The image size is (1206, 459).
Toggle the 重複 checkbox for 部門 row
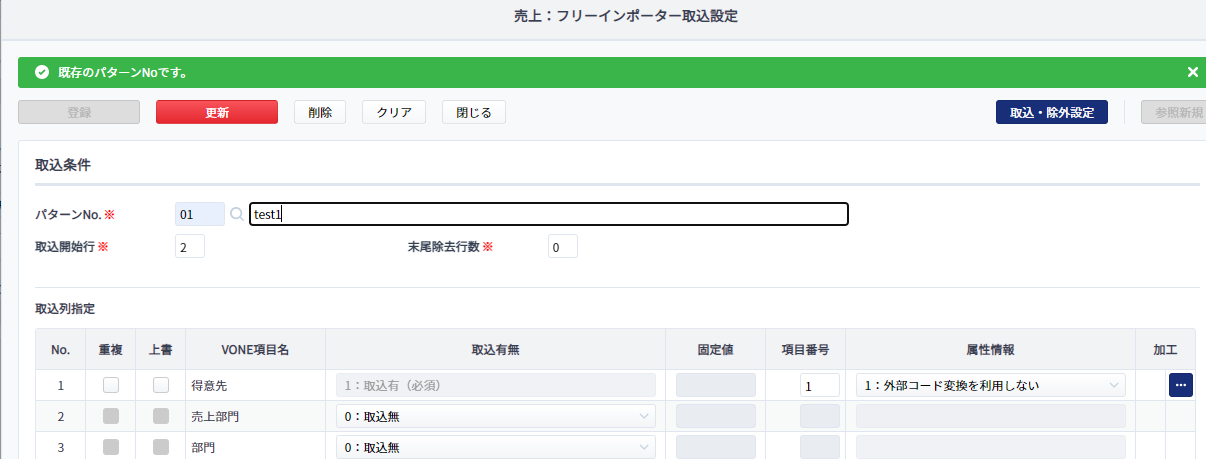pos(111,447)
